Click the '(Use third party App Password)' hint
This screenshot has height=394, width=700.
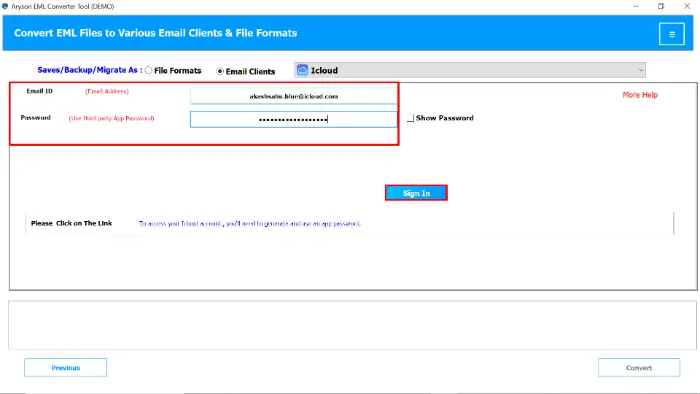[x=111, y=118]
